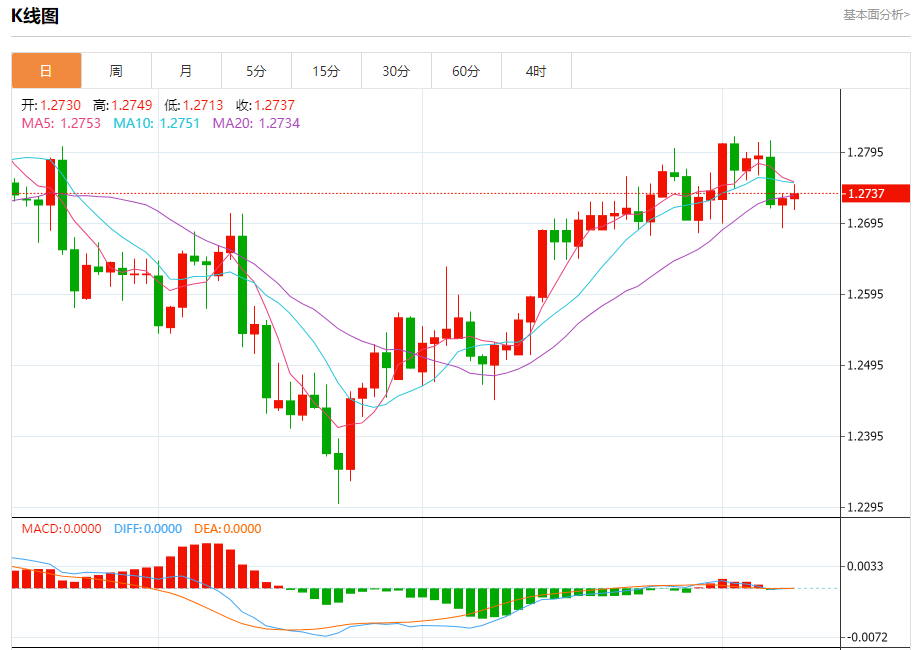Click the 1.2295 price axis label
915x650 pixels.
click(866, 508)
